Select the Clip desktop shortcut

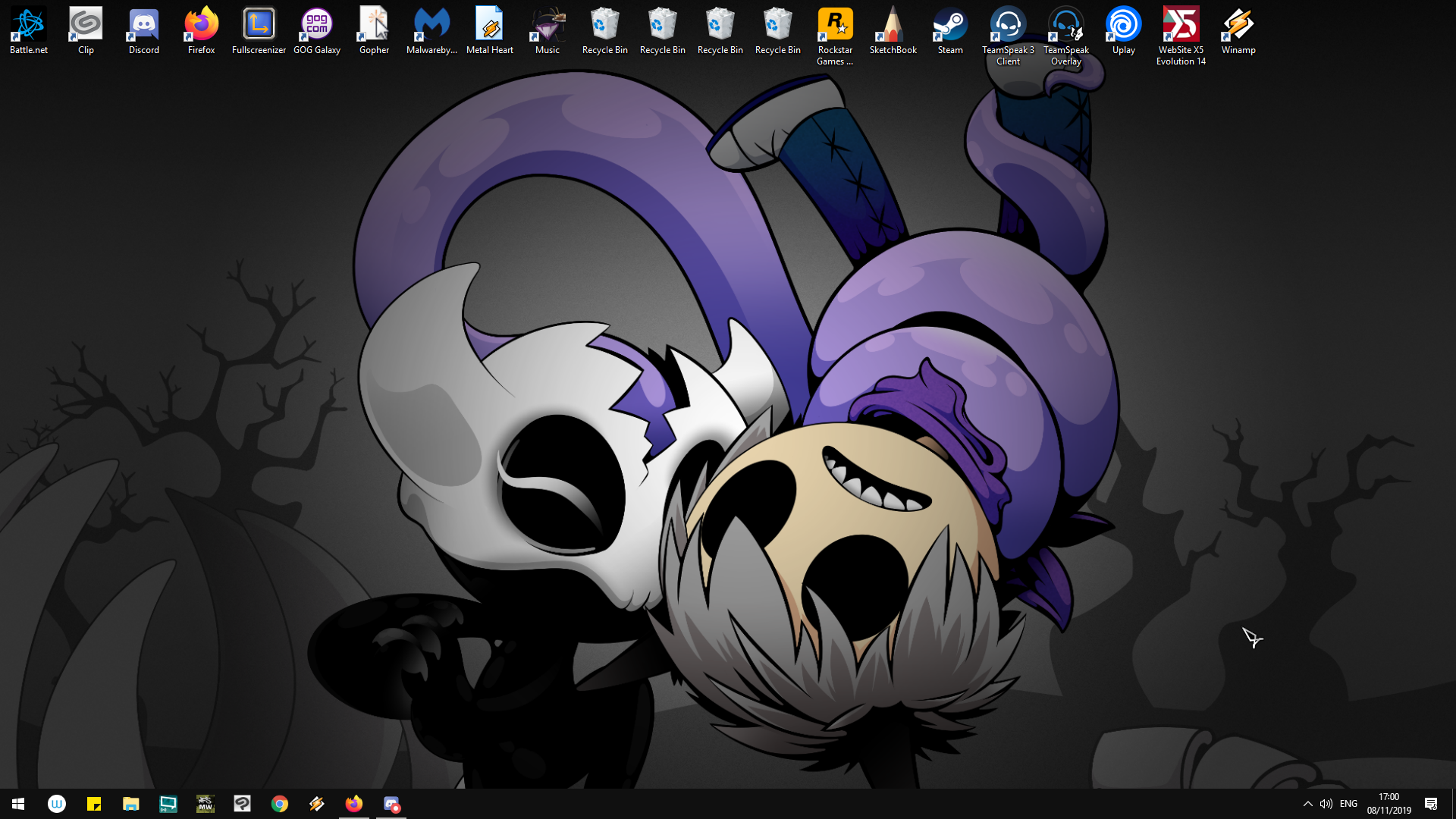click(x=86, y=31)
